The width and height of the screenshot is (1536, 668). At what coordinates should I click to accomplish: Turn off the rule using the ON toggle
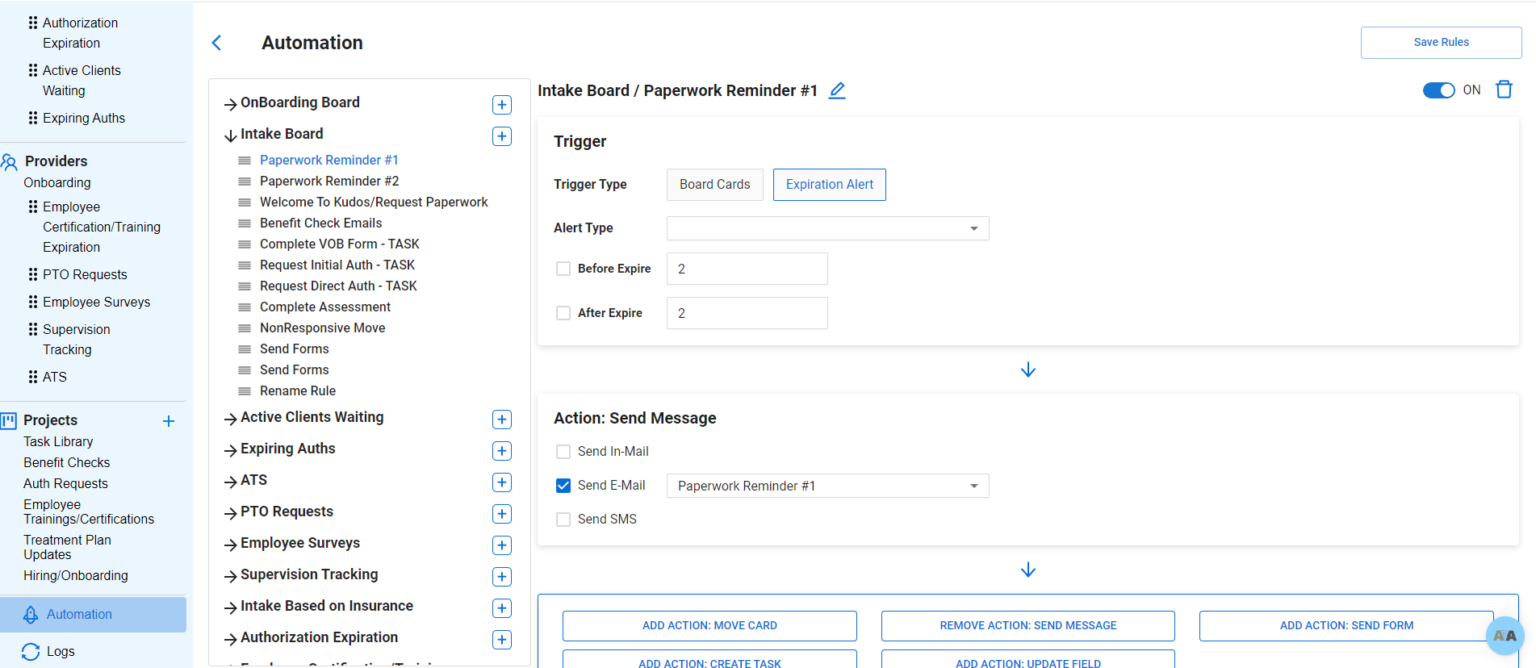pos(1438,89)
